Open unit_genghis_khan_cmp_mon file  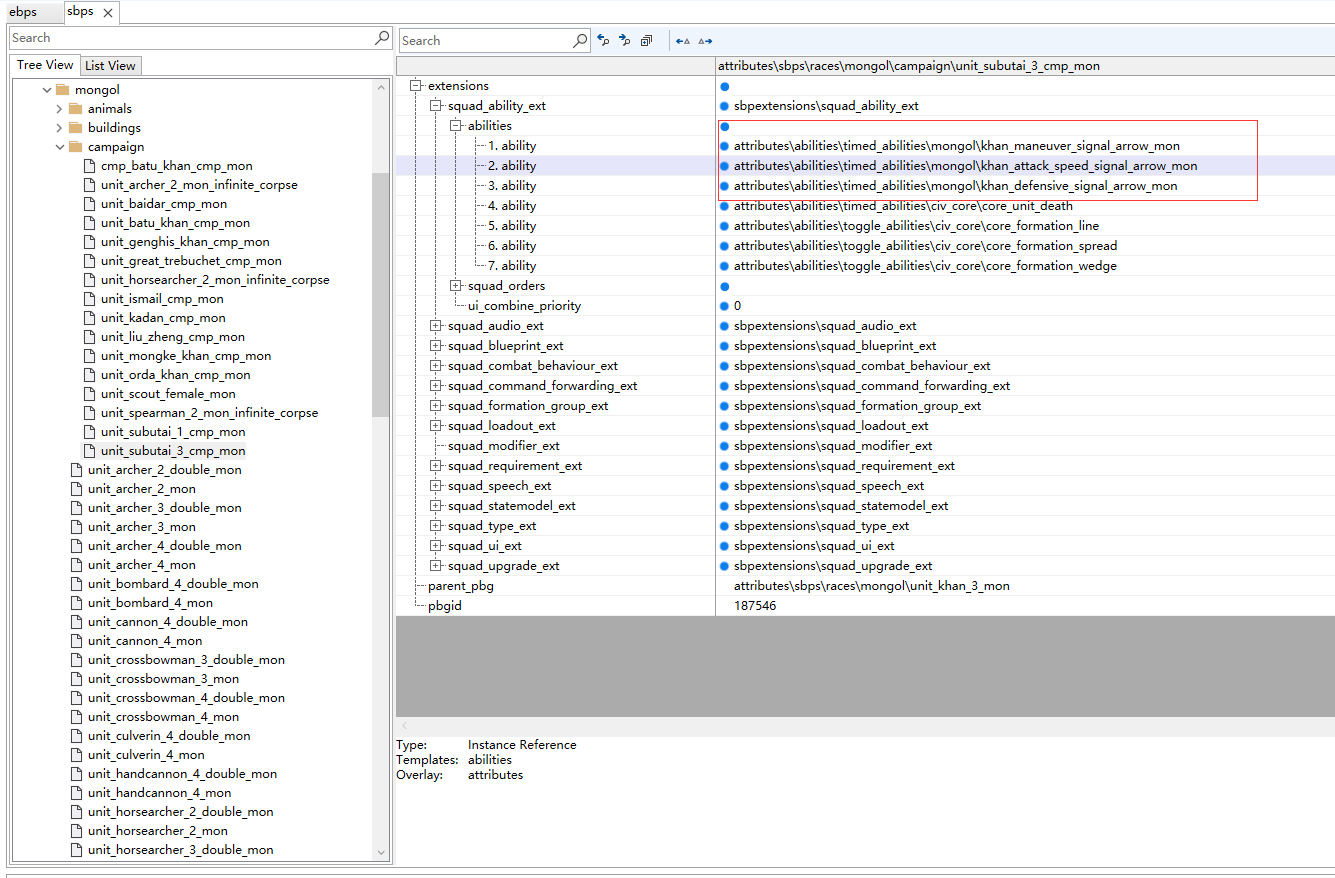(x=184, y=242)
